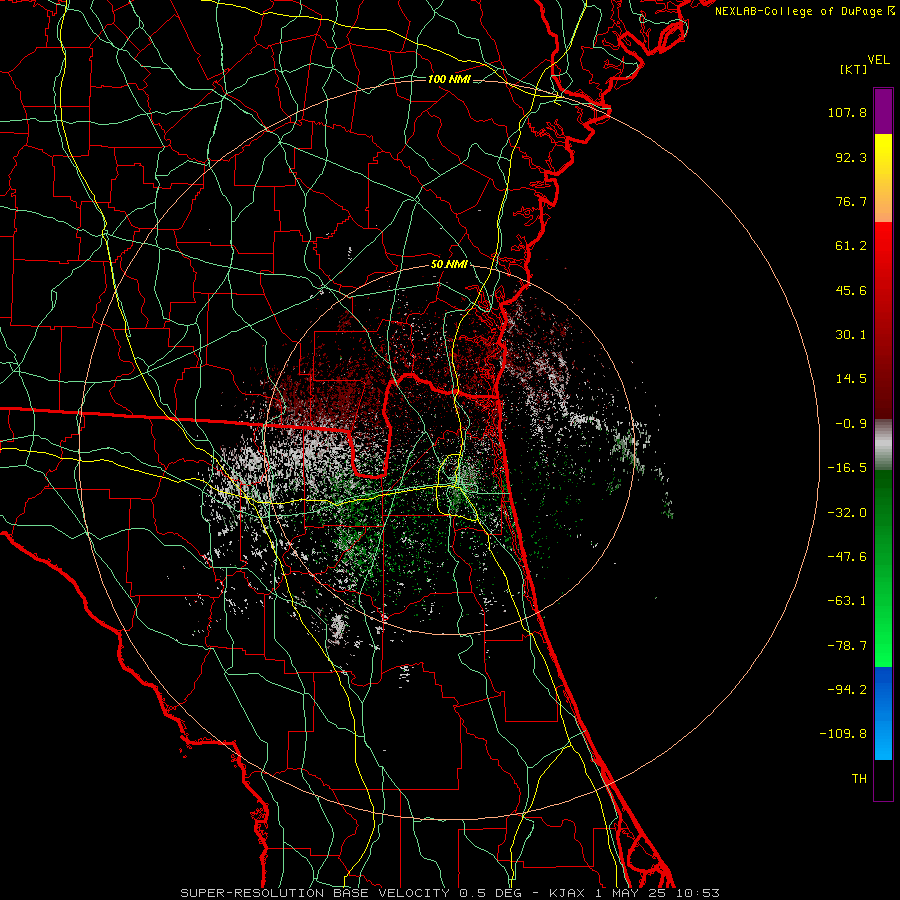Click the NEXLAB-College of DuPage label
Viewport: 900px width, 900px height.
click(x=798, y=11)
